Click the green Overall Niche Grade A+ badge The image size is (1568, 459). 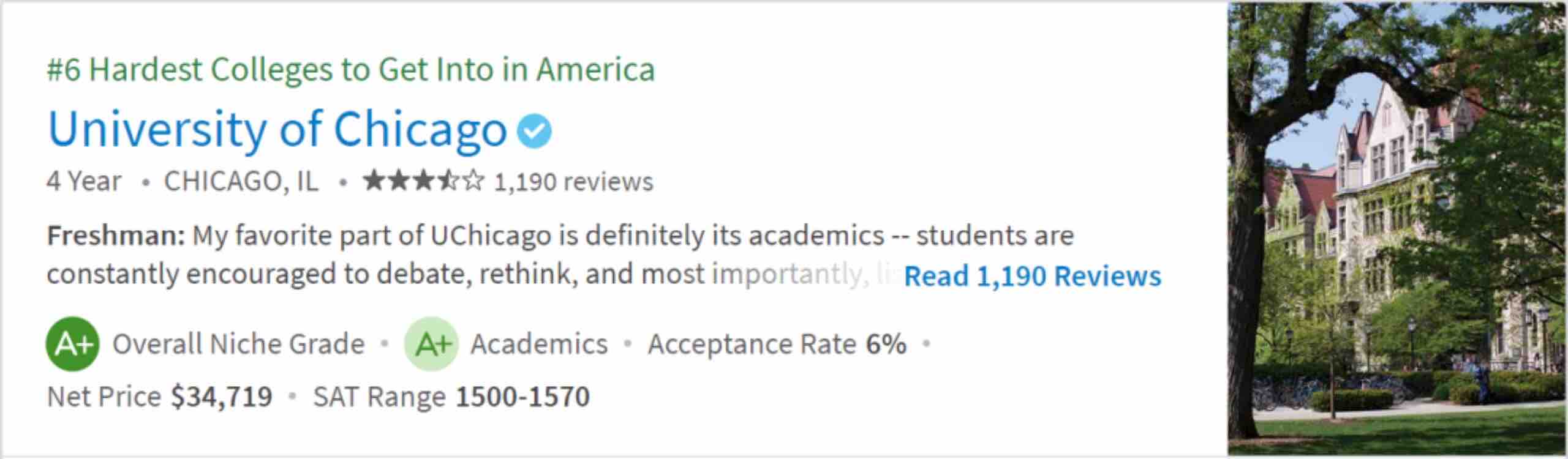(x=72, y=344)
